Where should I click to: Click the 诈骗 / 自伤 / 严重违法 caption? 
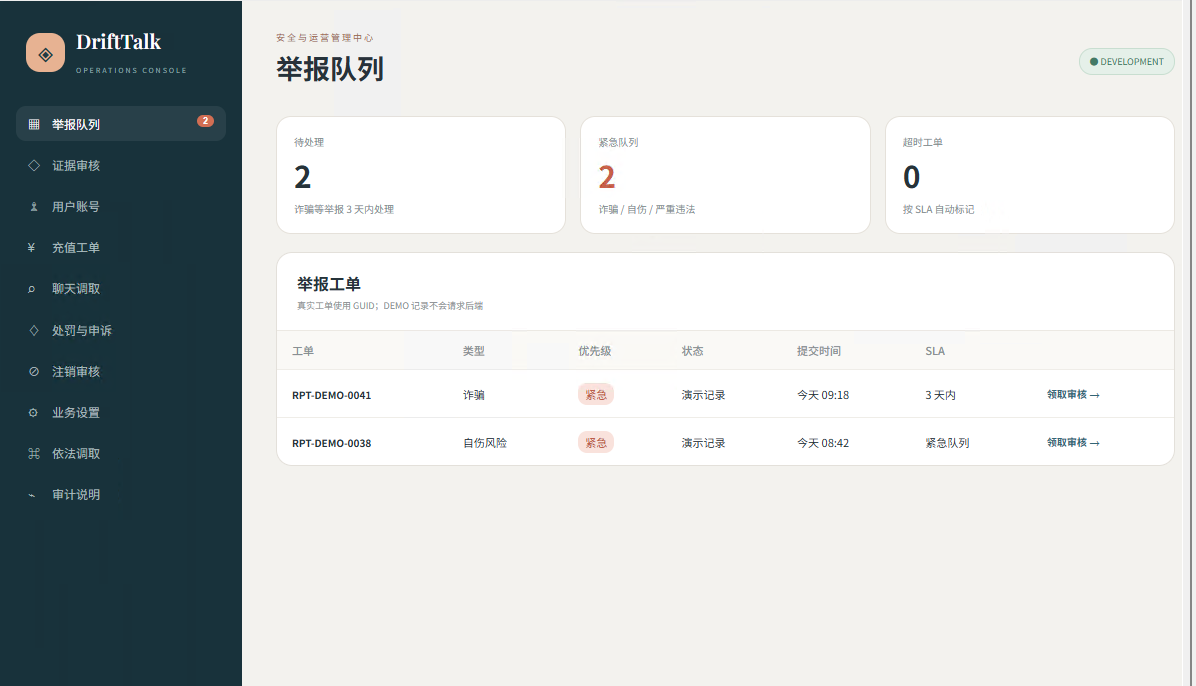coord(647,209)
